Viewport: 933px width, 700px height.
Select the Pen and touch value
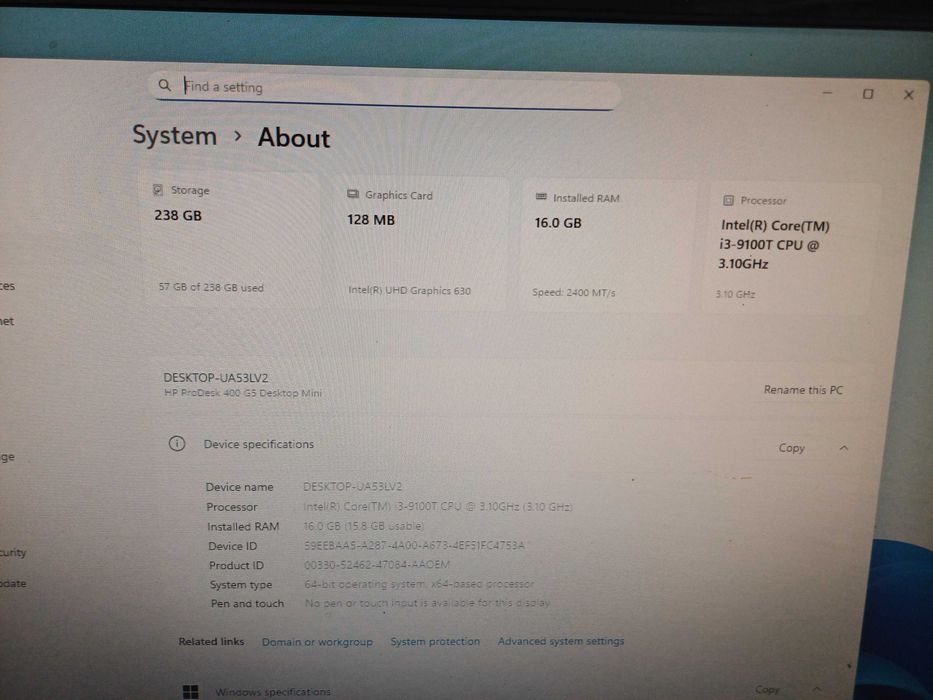(427, 603)
